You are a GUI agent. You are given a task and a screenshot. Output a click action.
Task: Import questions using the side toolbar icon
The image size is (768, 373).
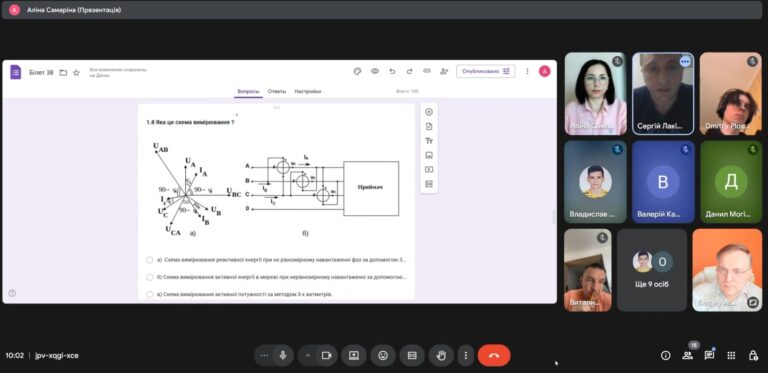(429, 126)
